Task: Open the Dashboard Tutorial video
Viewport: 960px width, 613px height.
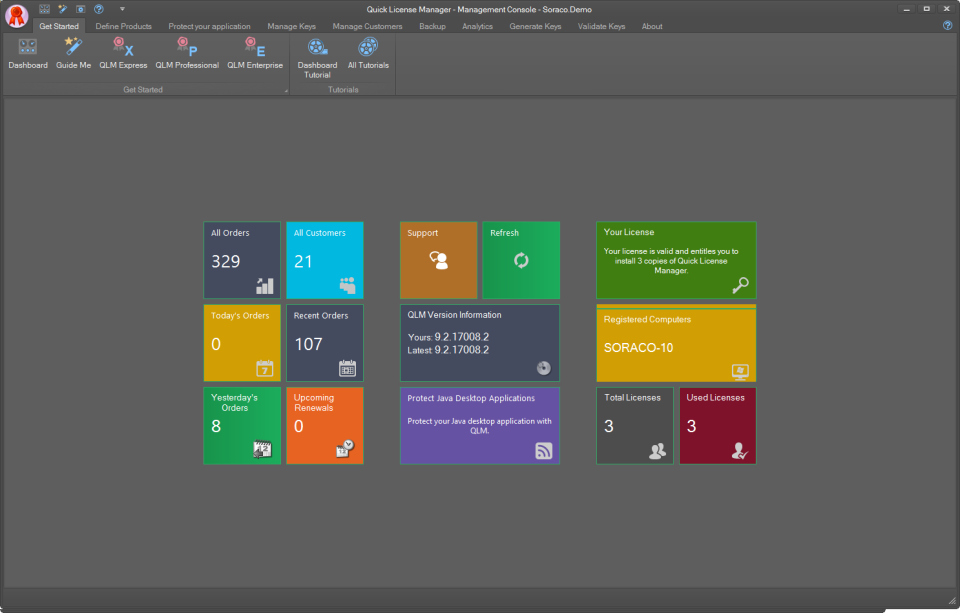Action: coord(317,58)
